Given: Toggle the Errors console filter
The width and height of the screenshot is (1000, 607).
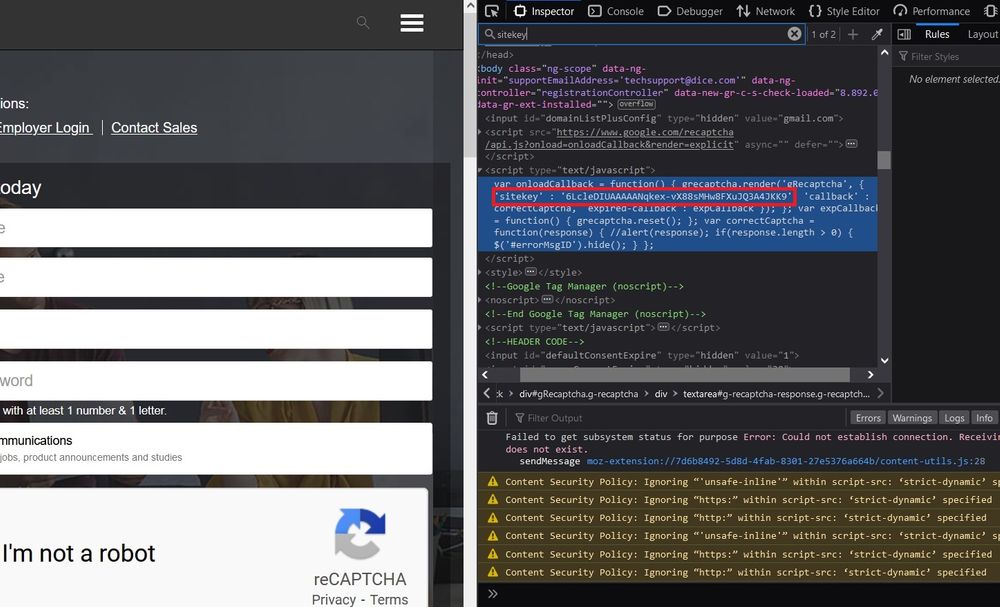Looking at the screenshot, I should click(x=868, y=418).
